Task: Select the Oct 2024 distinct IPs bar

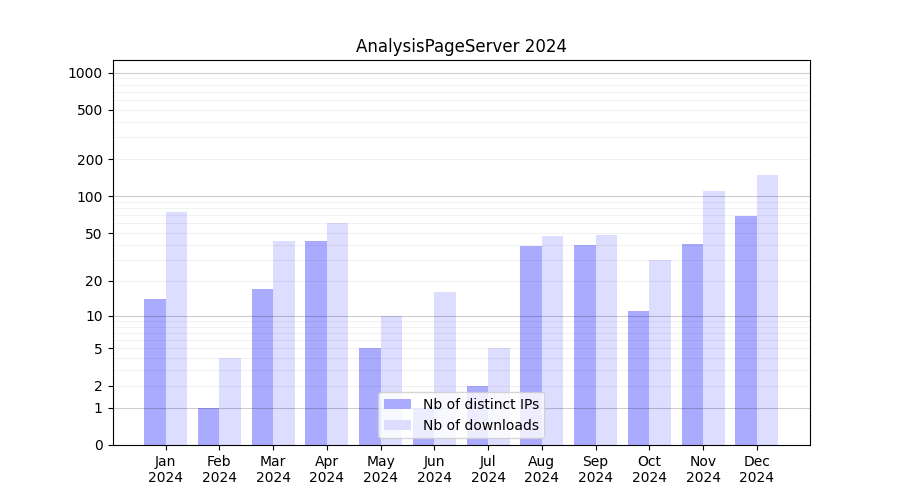Action: pos(638,378)
